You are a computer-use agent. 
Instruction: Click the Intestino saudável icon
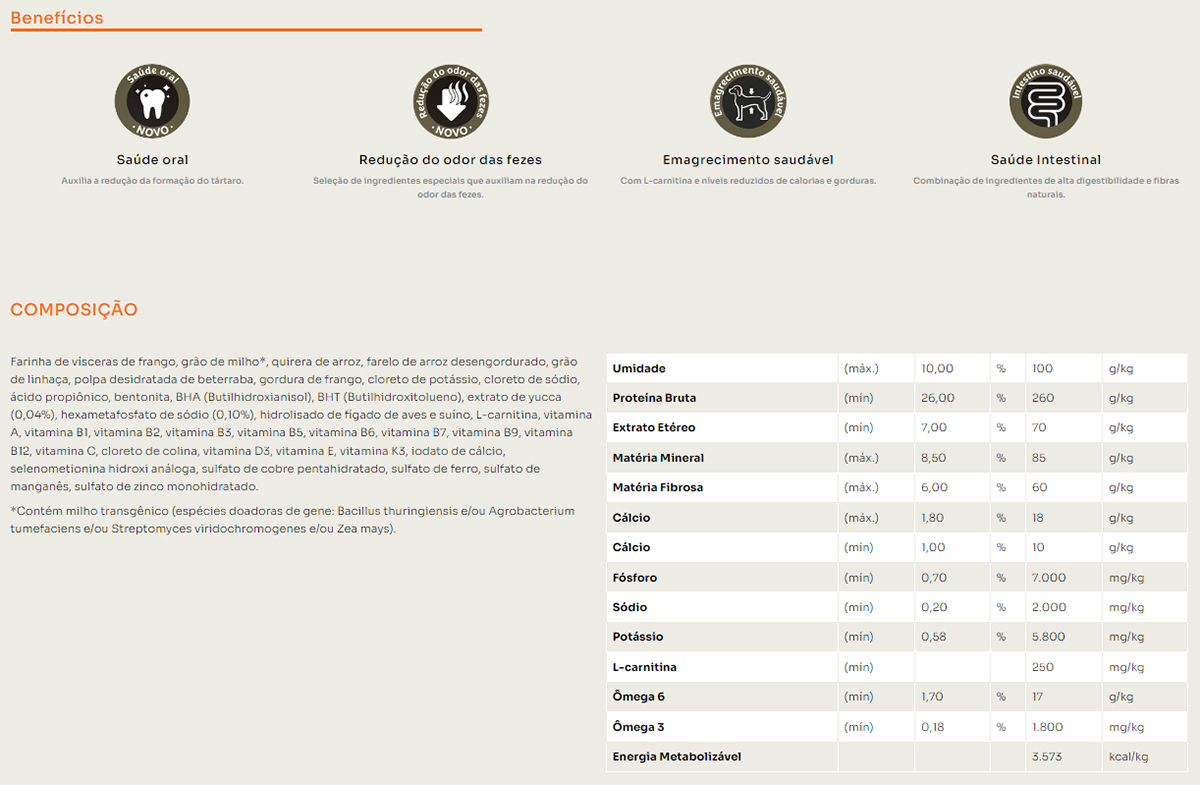click(x=1045, y=103)
